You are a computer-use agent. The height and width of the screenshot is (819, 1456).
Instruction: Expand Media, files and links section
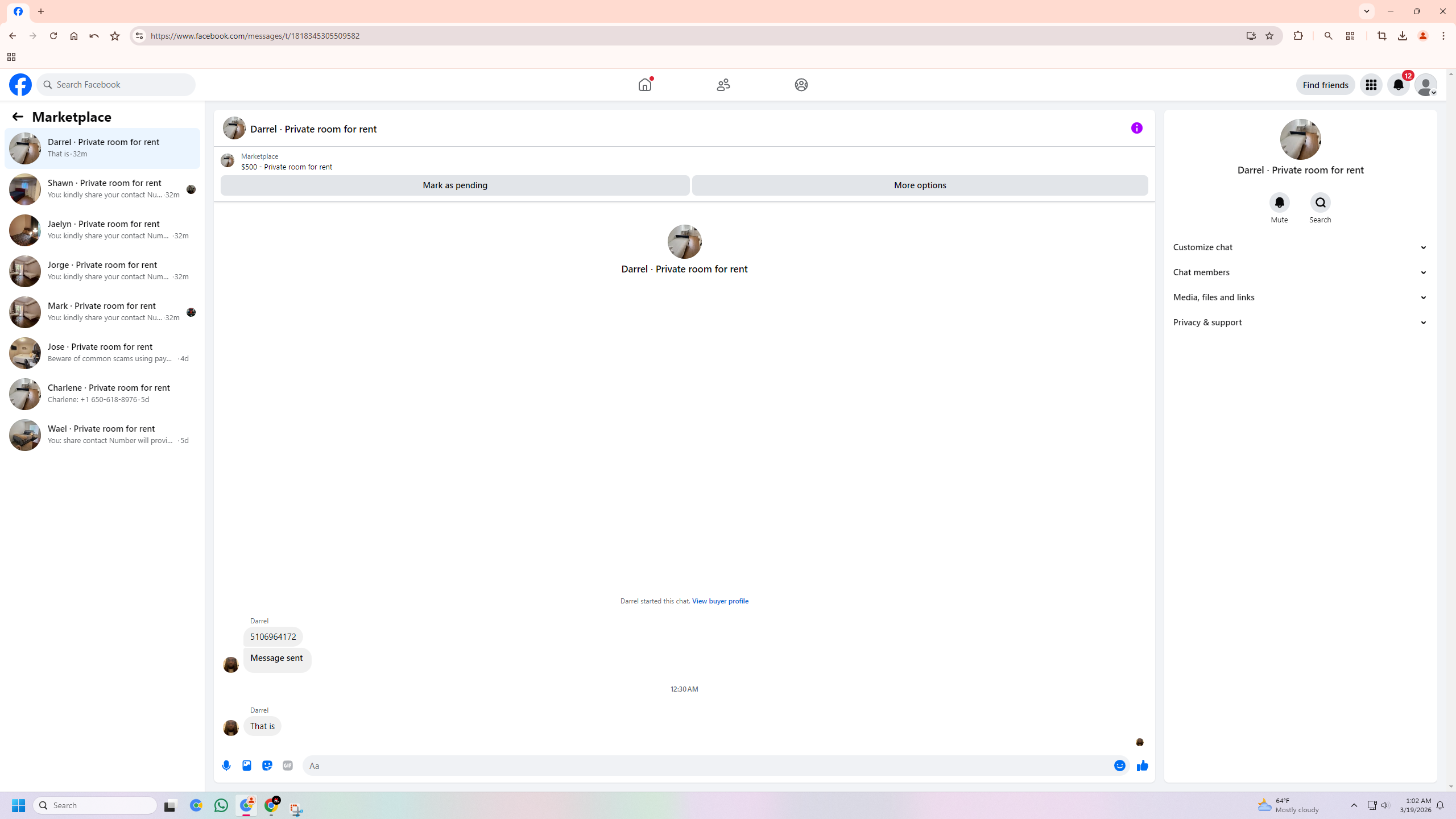[1300, 297]
